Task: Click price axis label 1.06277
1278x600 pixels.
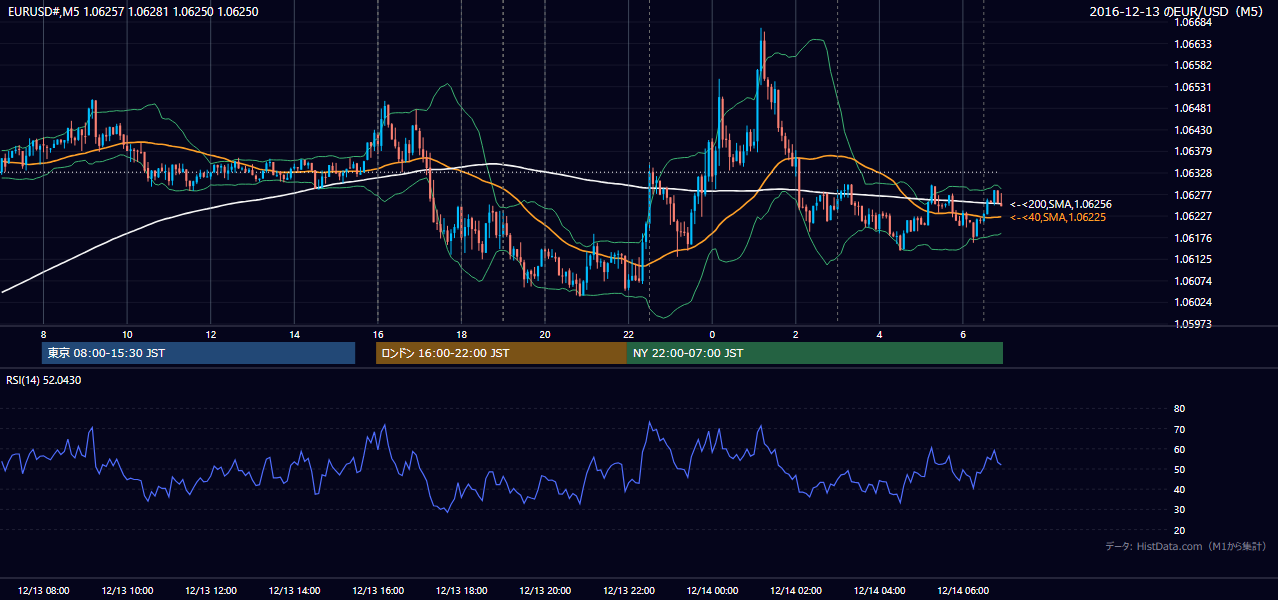Action: point(1192,195)
